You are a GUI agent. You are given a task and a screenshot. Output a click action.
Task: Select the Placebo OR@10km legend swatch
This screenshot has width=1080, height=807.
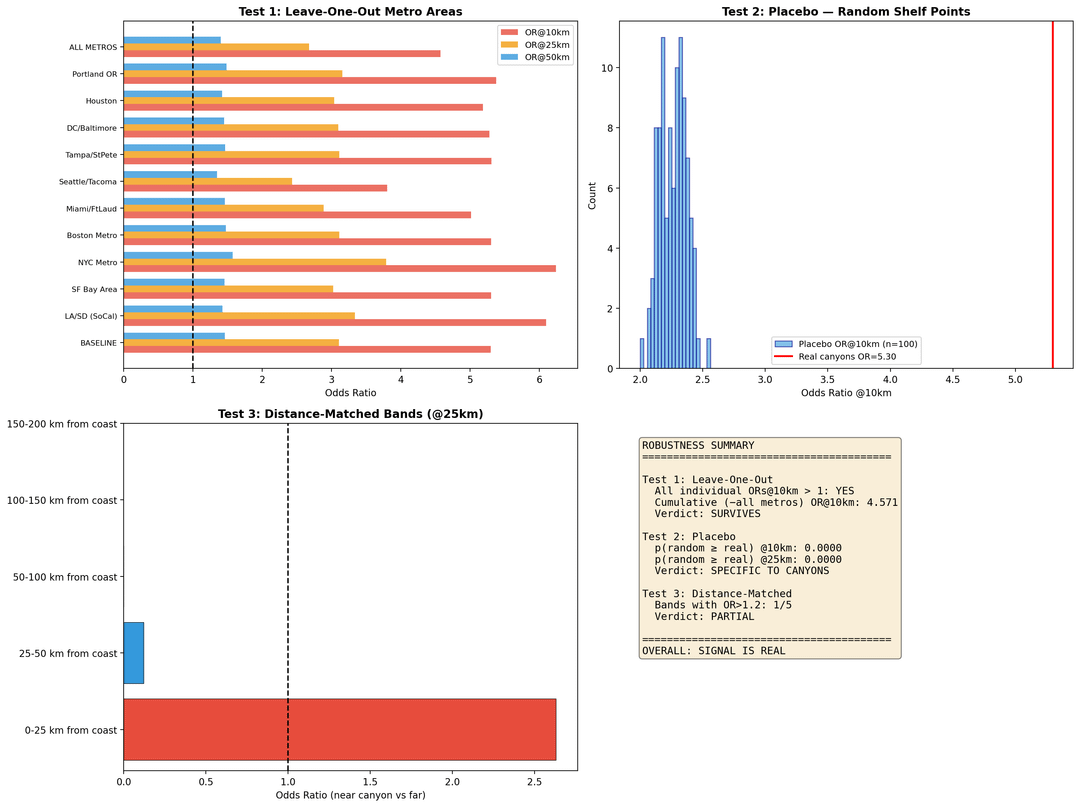[x=783, y=344]
